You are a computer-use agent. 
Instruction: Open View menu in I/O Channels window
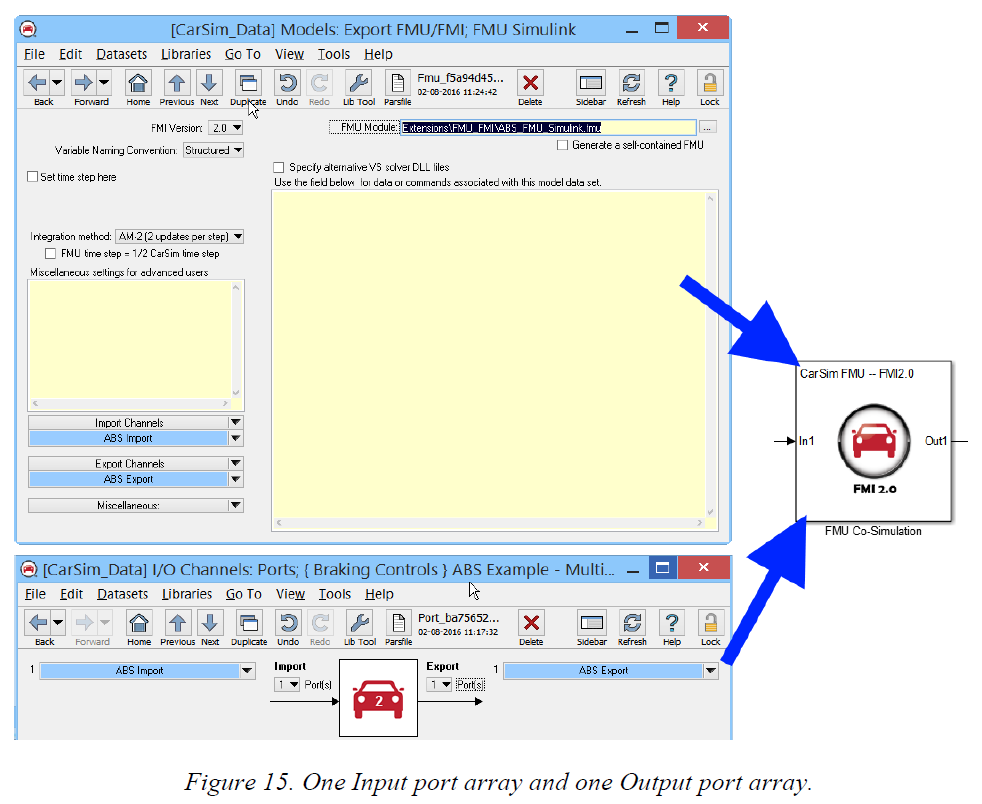(290, 594)
